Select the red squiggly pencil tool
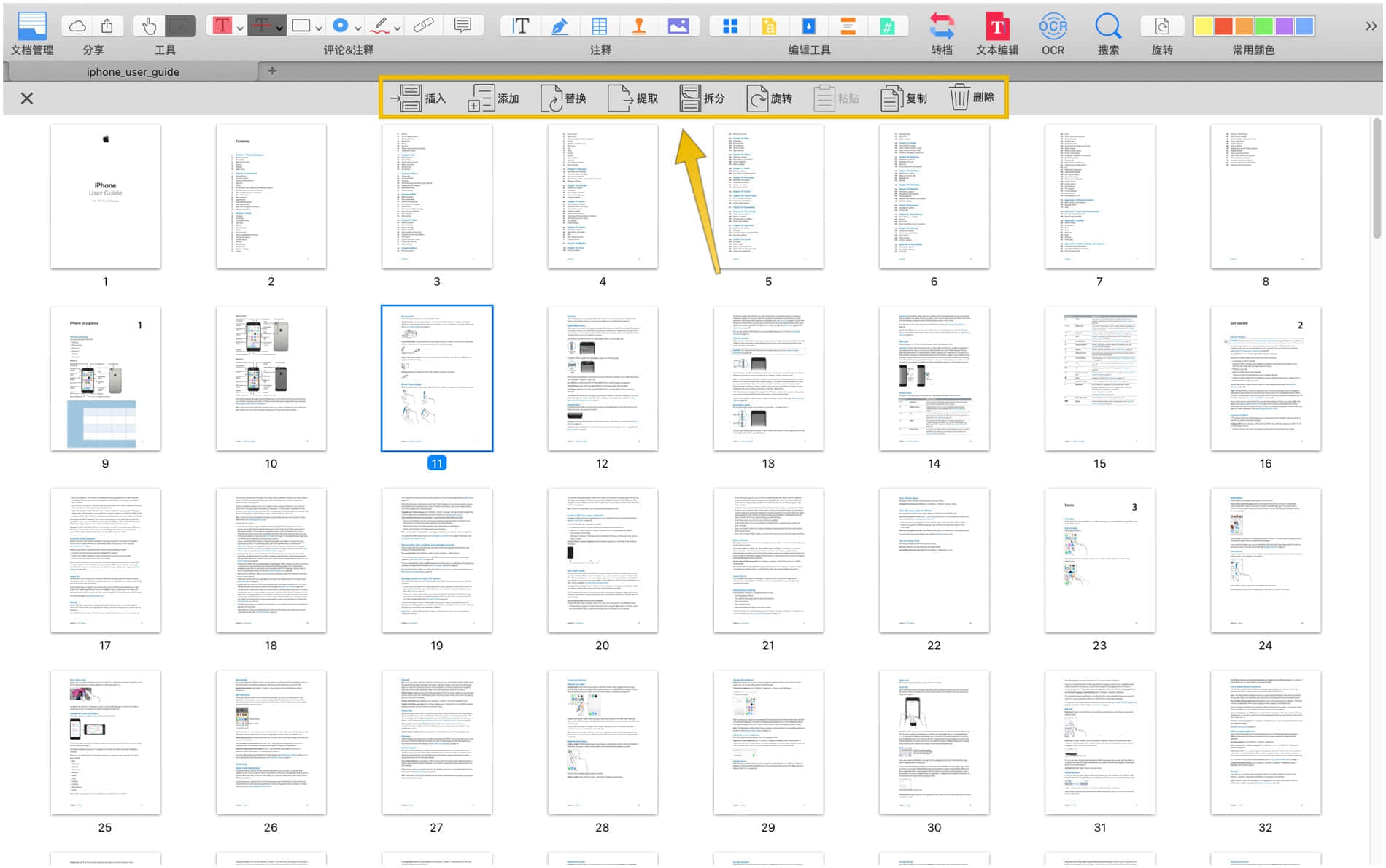 [379, 26]
